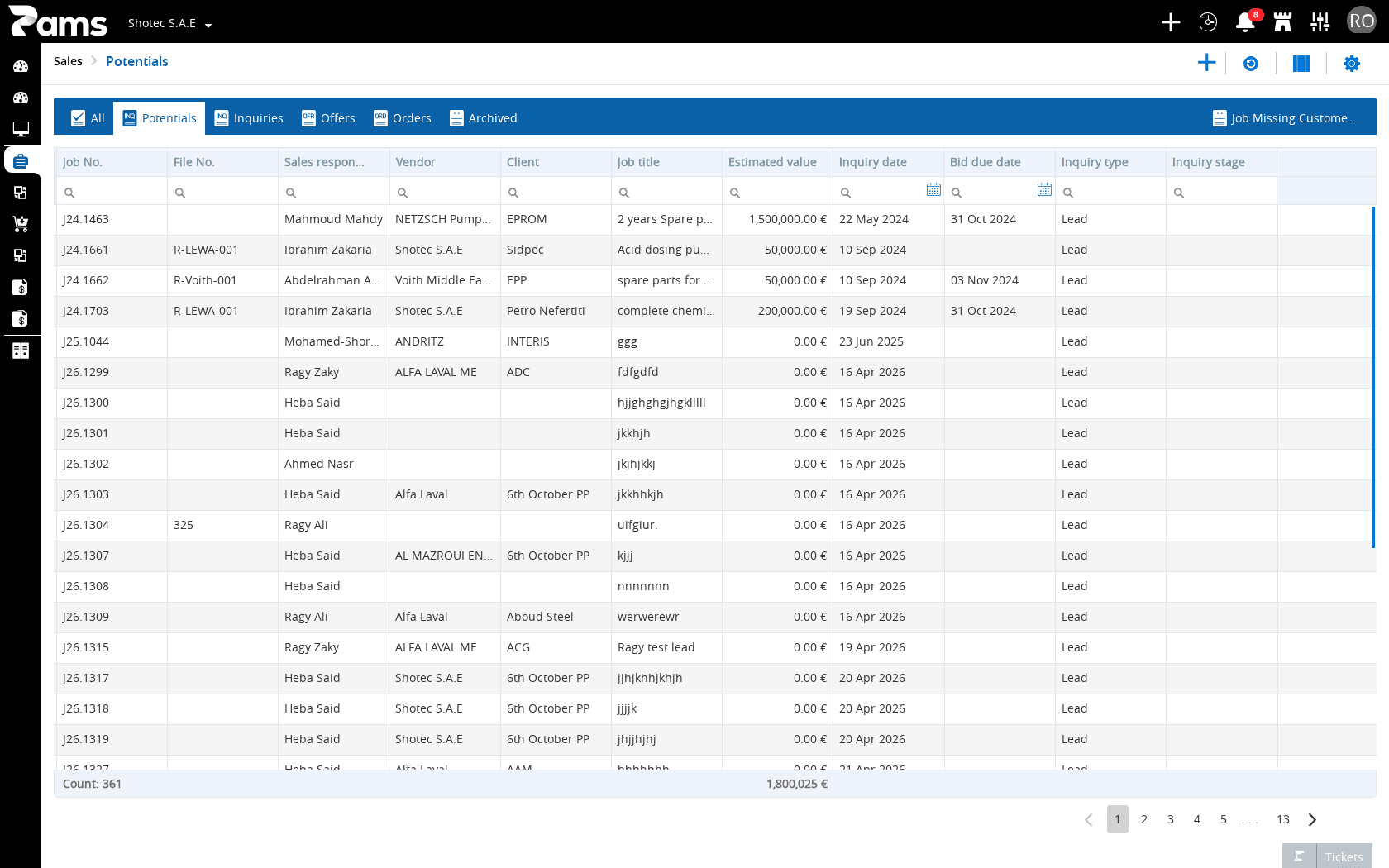The image size is (1389, 868).
Task: Go to page 2
Action: click(x=1144, y=819)
